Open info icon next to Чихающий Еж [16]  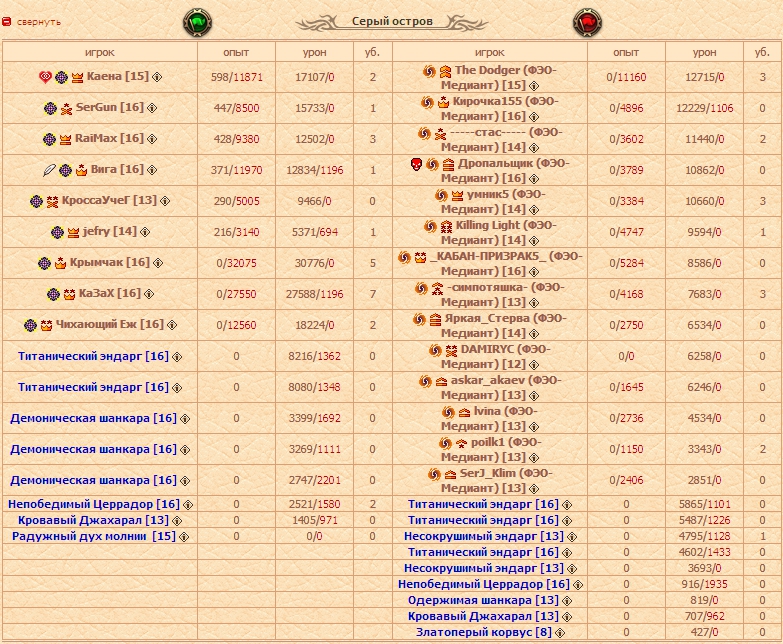tap(172, 325)
